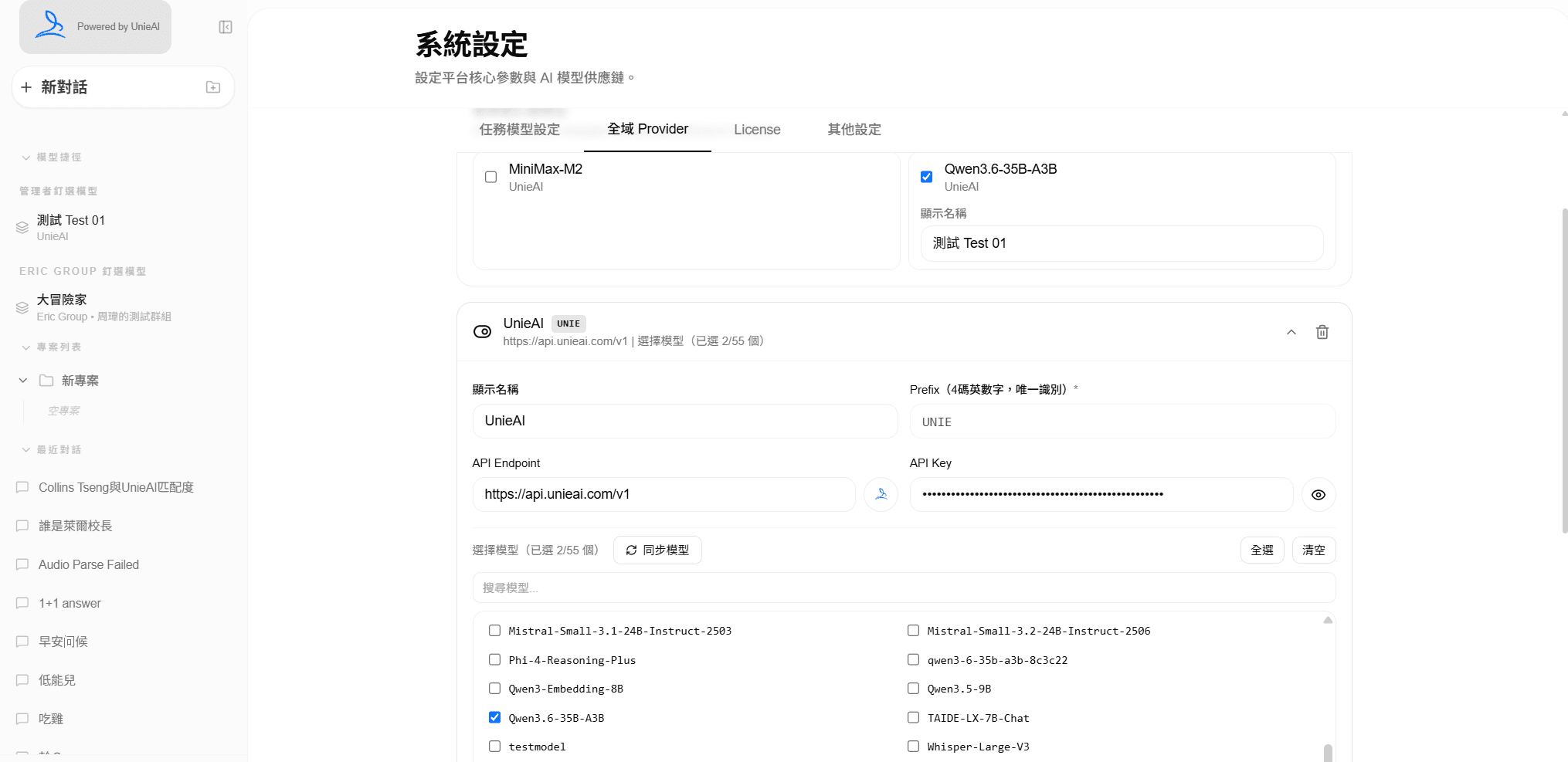This screenshot has height=762, width=1568.
Task: Click 全選 to select all models
Action: pos(1262,550)
